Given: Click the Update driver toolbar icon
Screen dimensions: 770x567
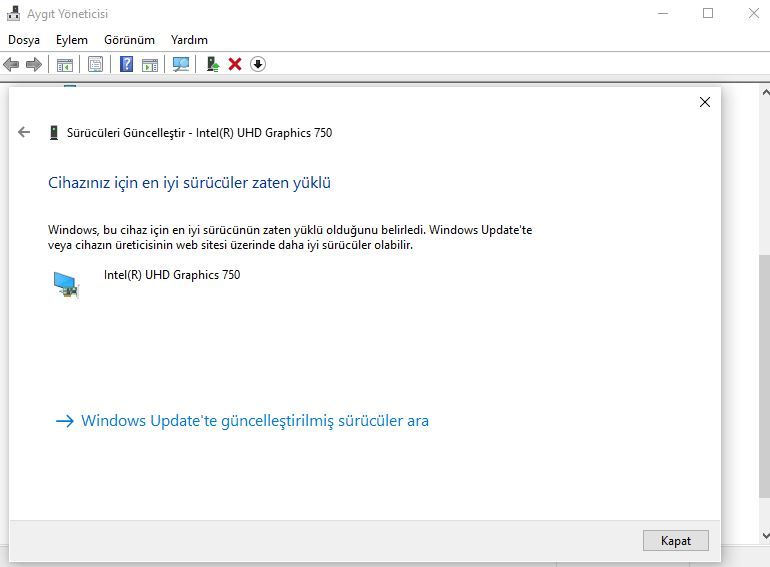Looking at the screenshot, I should click(x=212, y=64).
